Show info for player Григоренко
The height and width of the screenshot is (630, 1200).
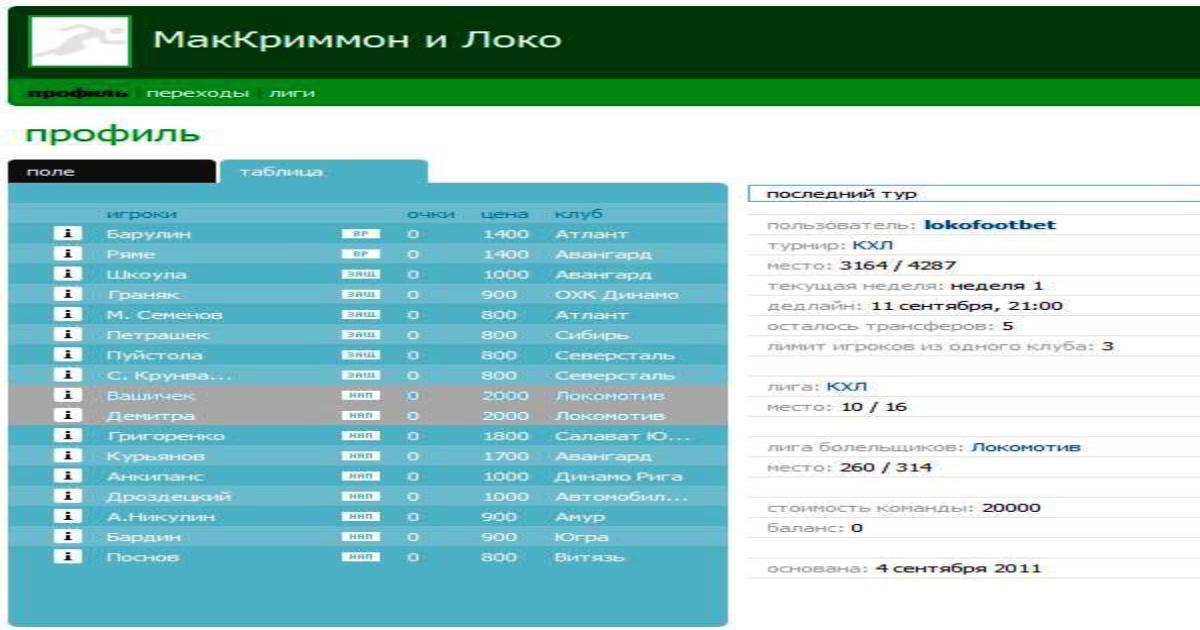point(66,436)
